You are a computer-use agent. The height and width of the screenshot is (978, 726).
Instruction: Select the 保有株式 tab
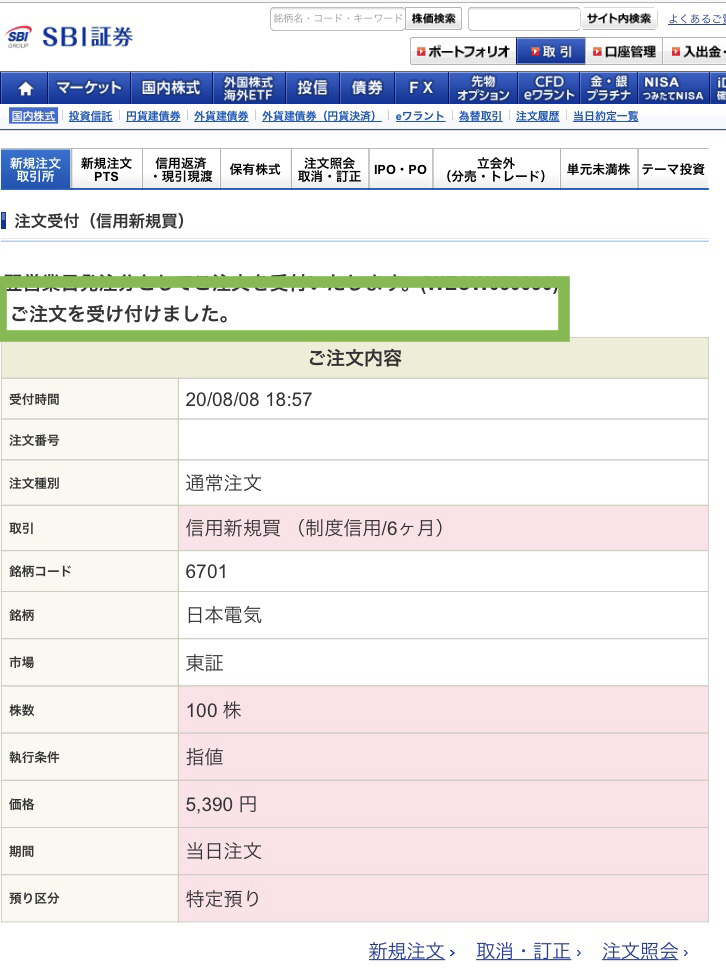point(255,169)
